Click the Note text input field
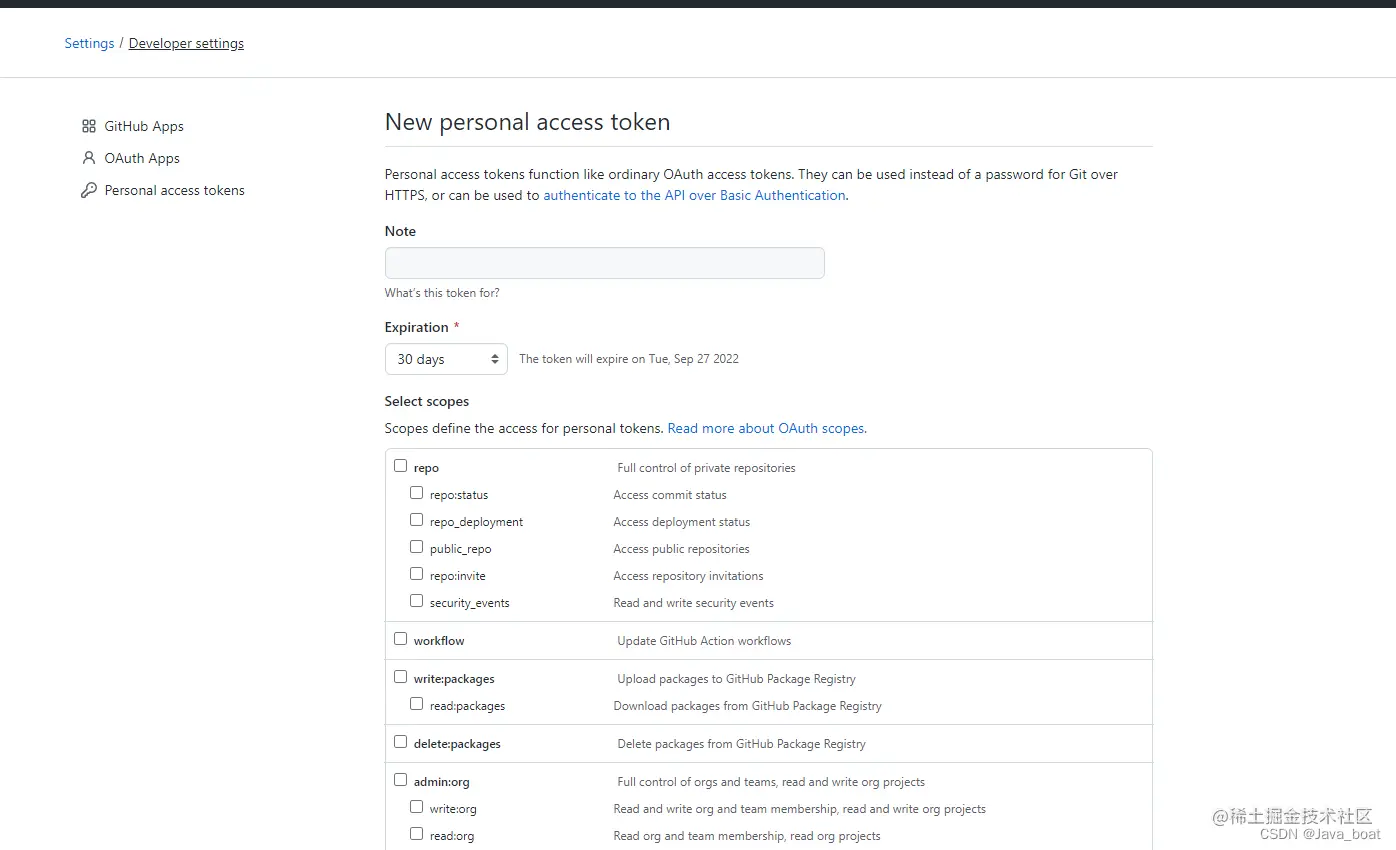 point(604,263)
